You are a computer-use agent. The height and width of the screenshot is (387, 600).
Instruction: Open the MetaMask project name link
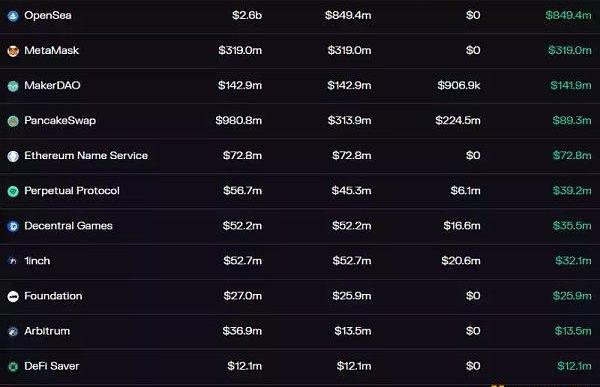[52, 51]
